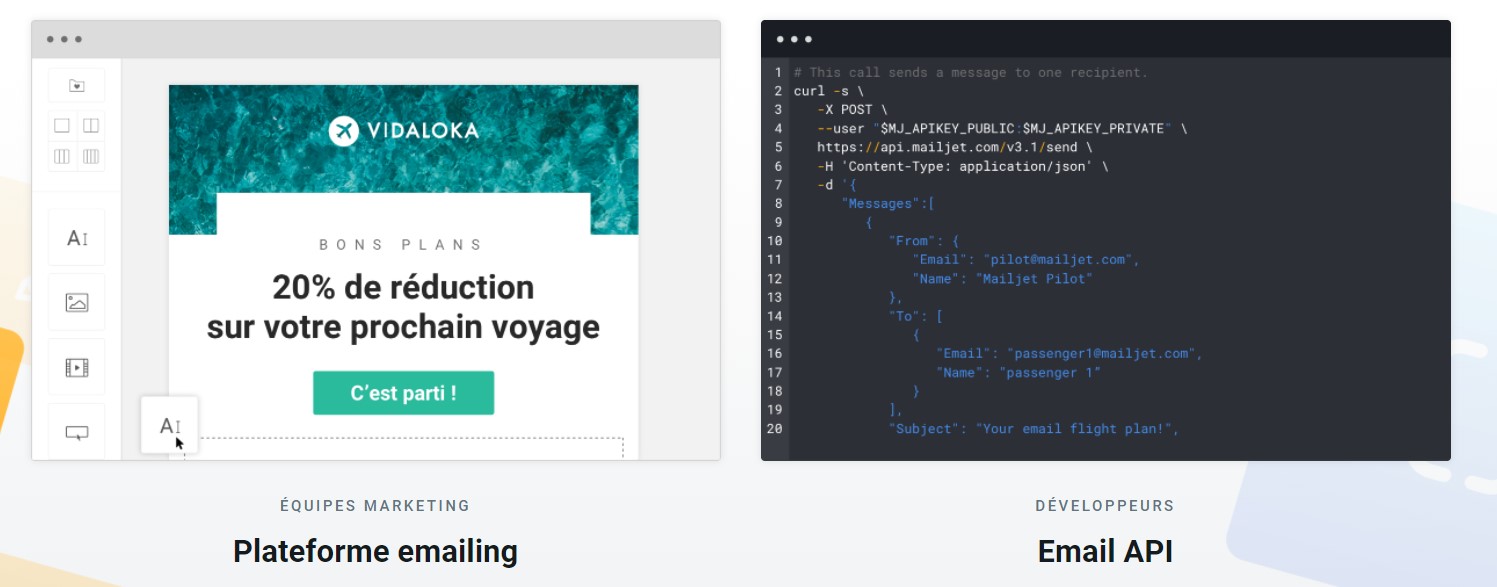Screen dimensions: 1497x587
Task: Click the C'est parti ! button
Action: coord(403,393)
